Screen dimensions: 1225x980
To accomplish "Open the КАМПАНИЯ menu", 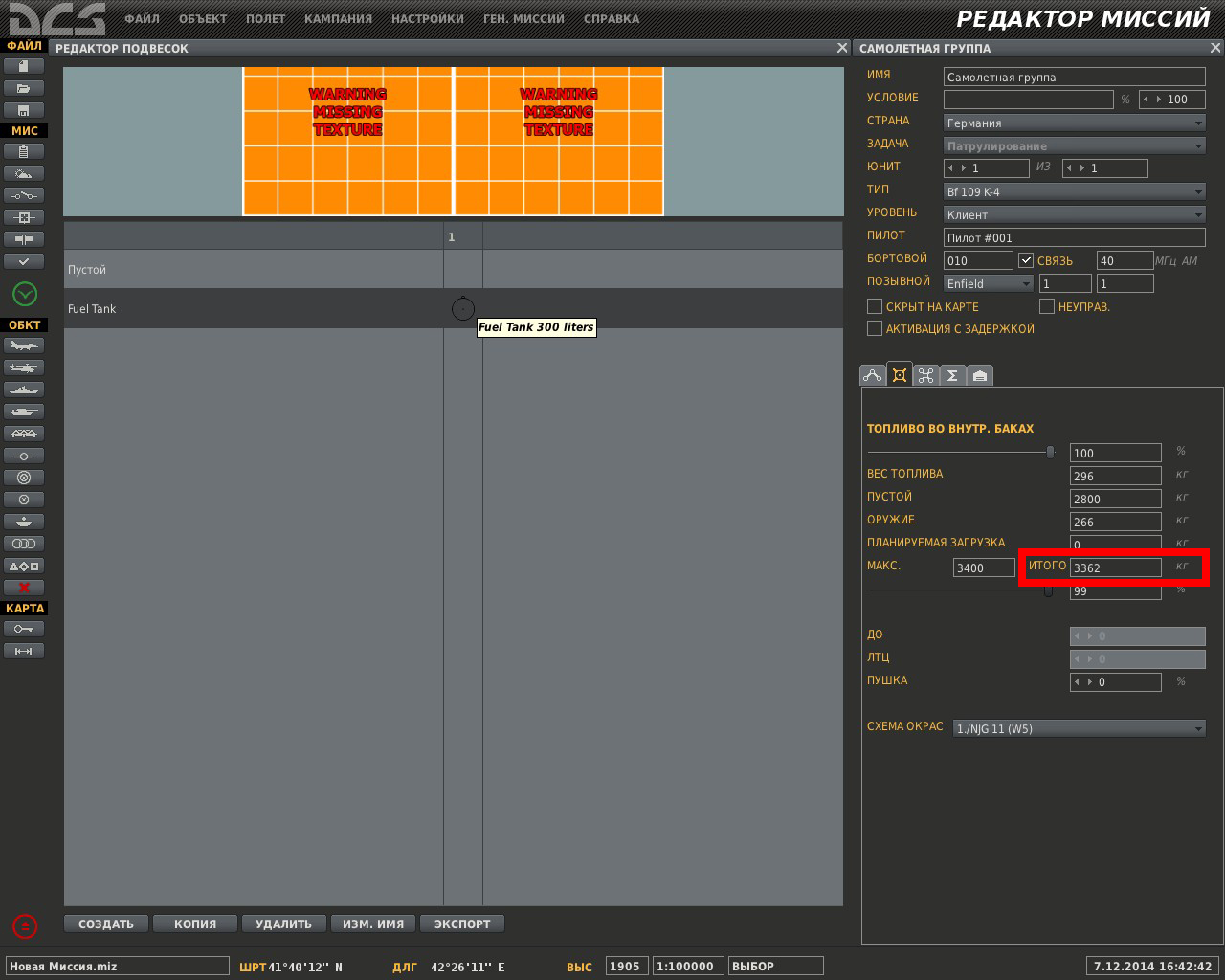I will 338,18.
